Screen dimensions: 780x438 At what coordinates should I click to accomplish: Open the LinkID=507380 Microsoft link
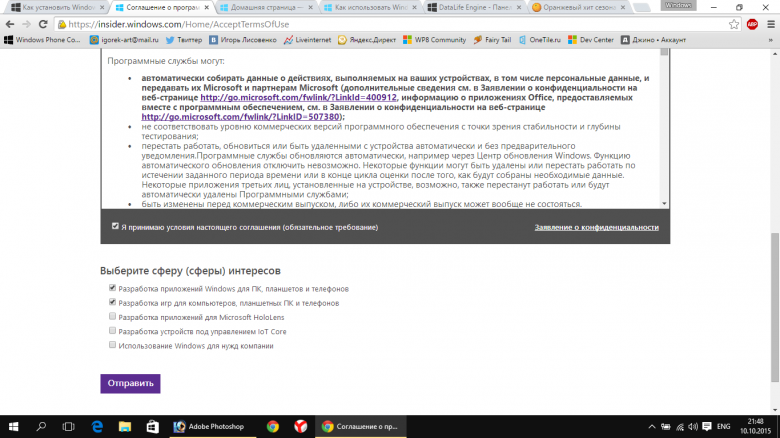point(241,116)
